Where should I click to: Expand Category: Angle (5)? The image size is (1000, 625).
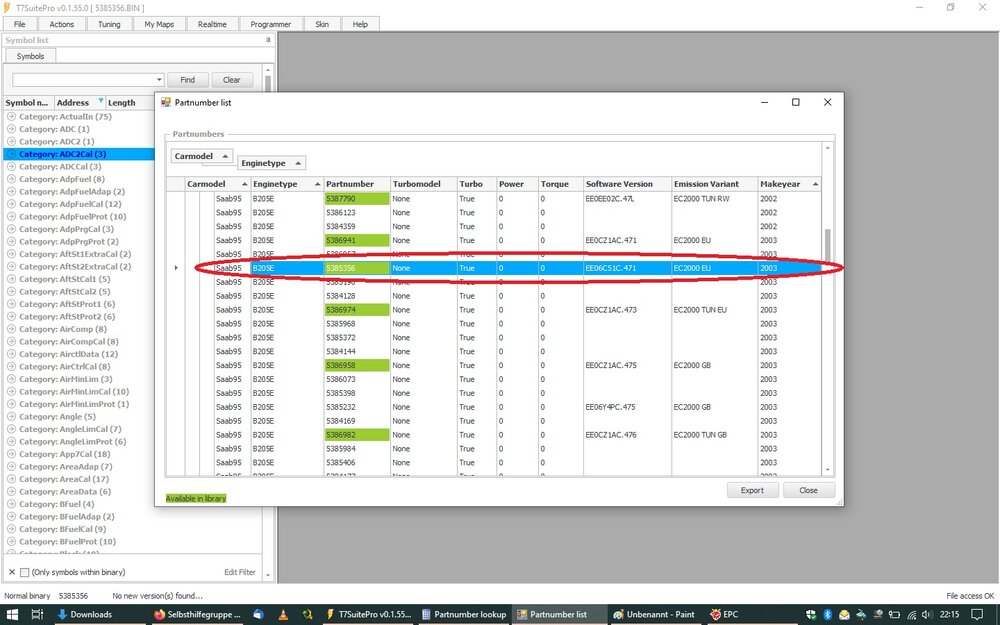[11, 416]
